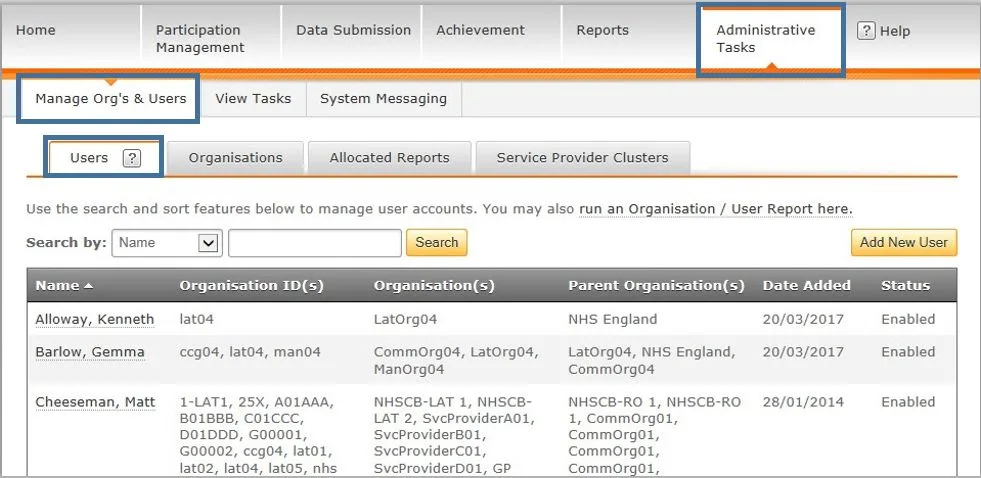Open user Cheeseman, Matt
The width and height of the screenshot is (981, 478).
95,402
